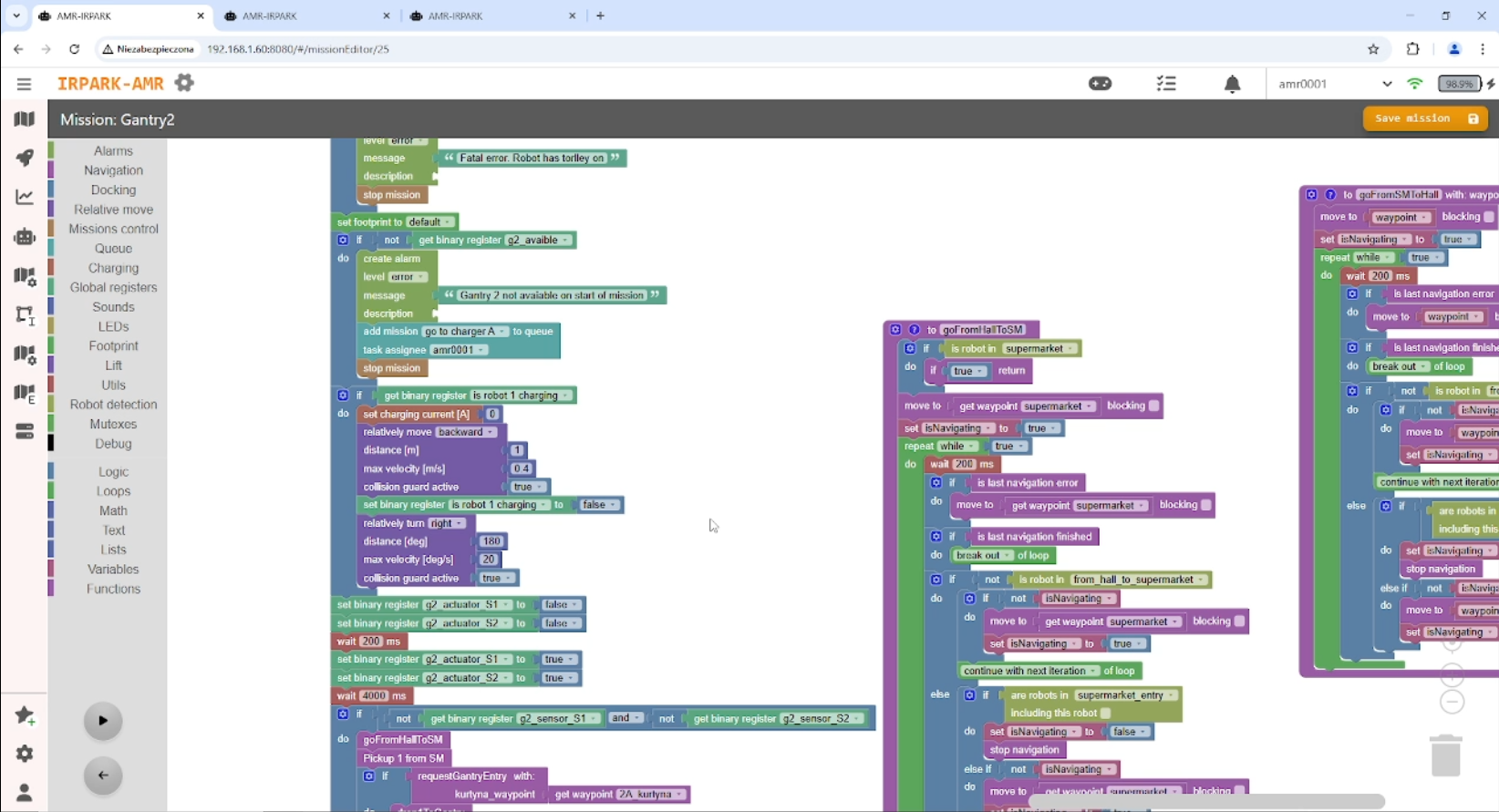1499x812 pixels.
Task: Open the gamepad manual control icon
Action: 1101,84
